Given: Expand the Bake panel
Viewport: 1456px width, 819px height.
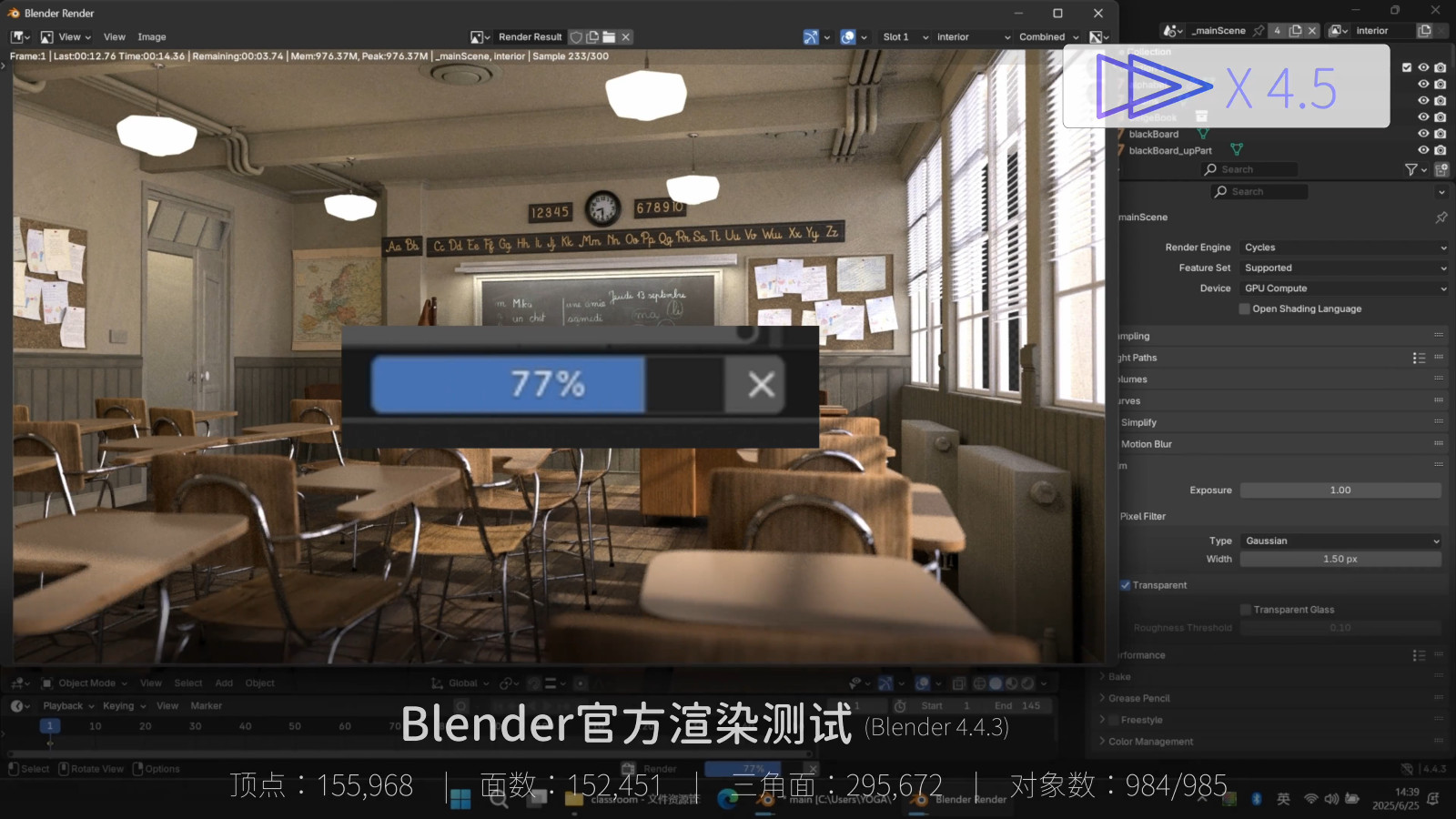Looking at the screenshot, I should coord(1119,677).
